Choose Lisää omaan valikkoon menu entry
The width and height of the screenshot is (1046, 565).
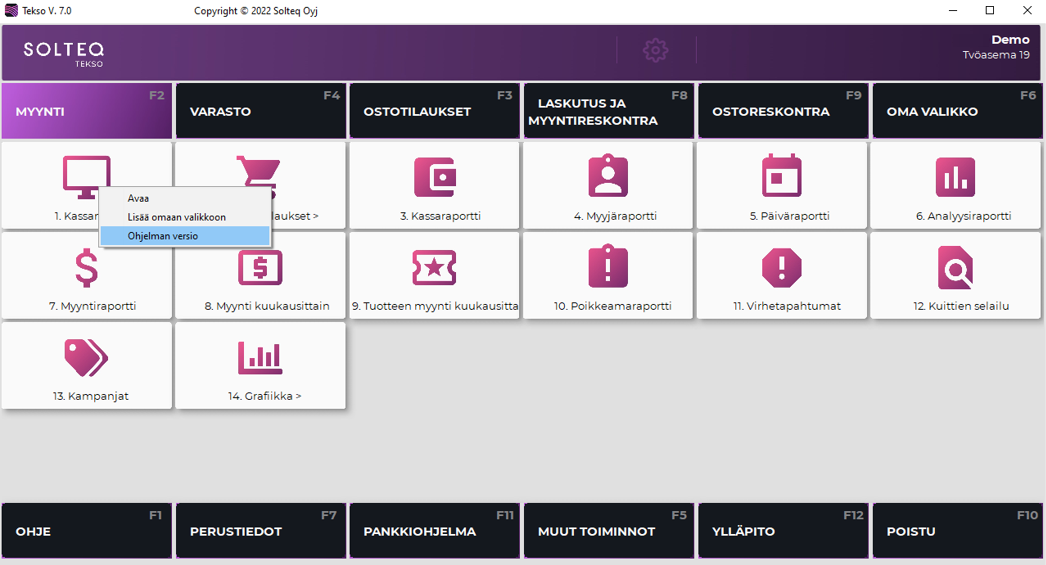176,217
